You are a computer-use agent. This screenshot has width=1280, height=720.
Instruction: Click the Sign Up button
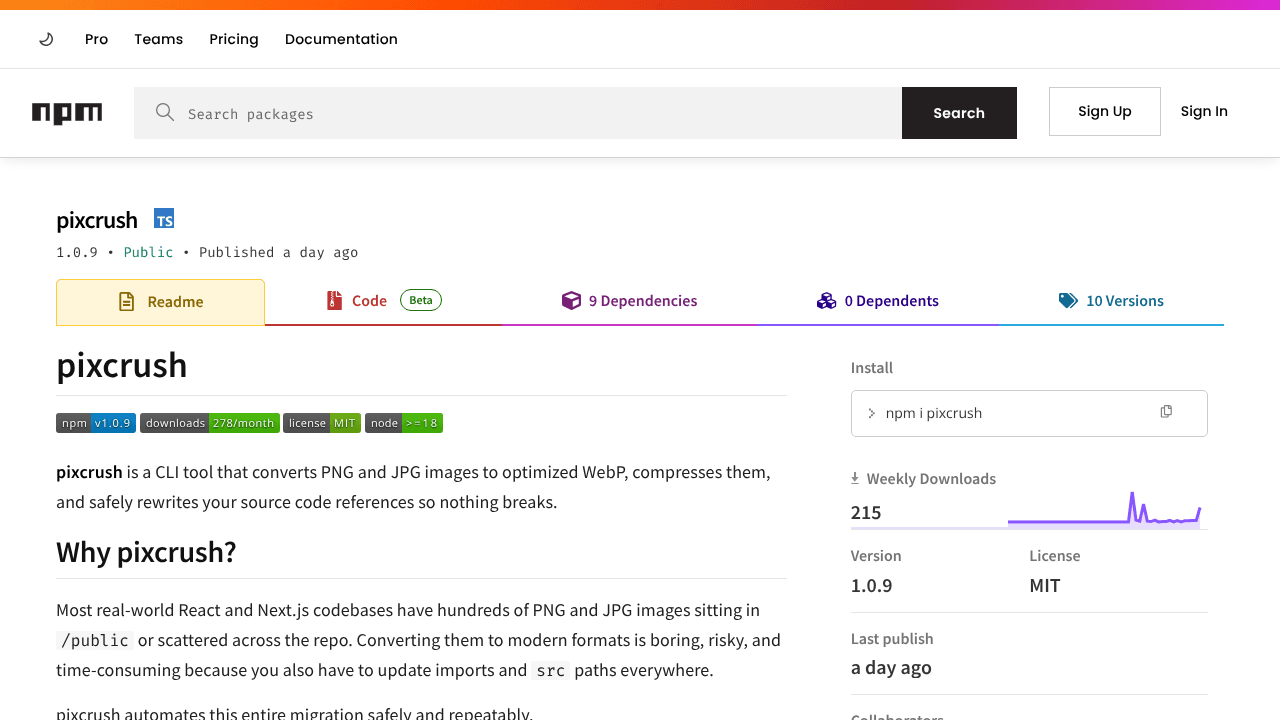pyautogui.click(x=1105, y=111)
